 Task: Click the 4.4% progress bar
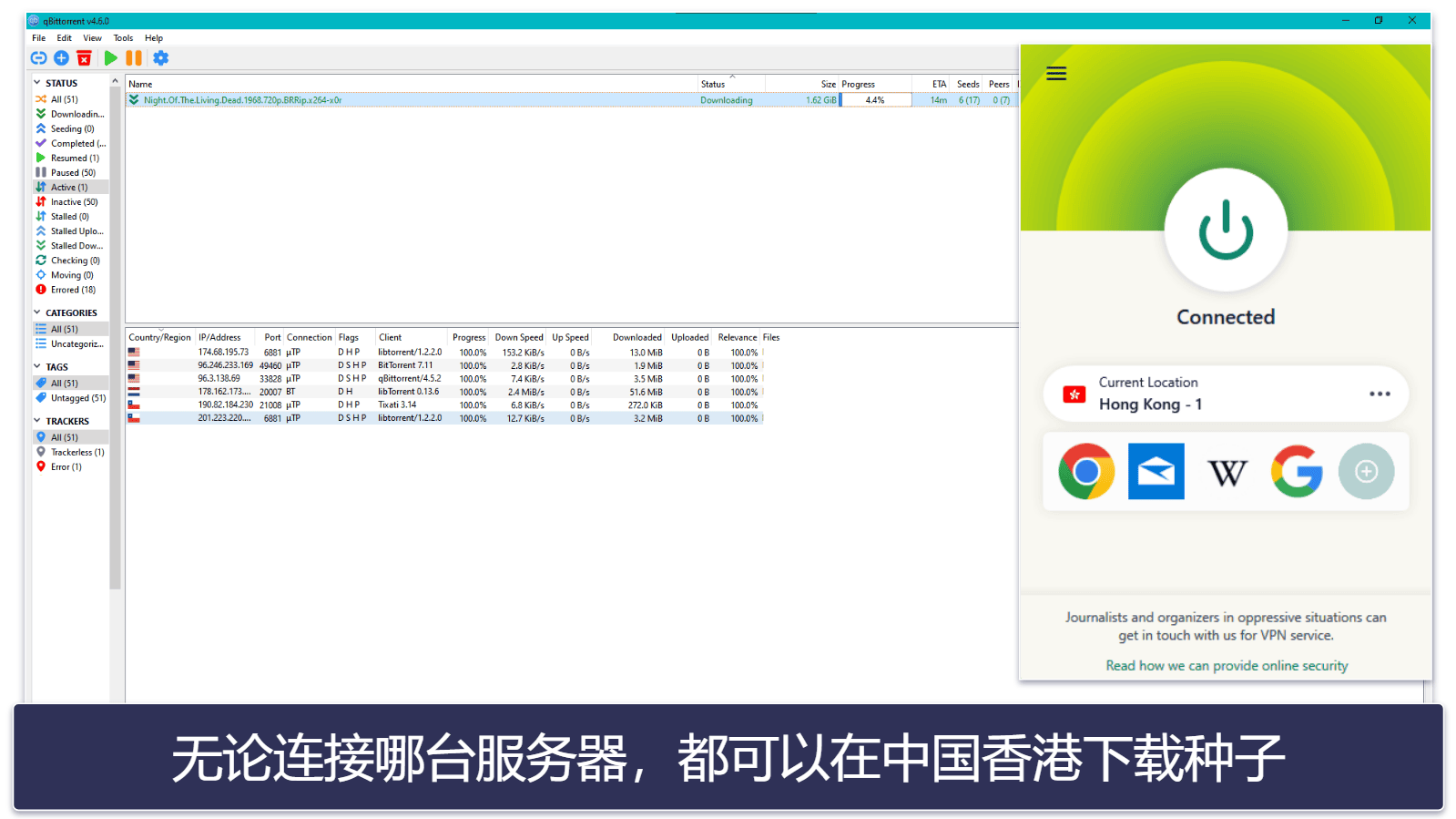(875, 100)
